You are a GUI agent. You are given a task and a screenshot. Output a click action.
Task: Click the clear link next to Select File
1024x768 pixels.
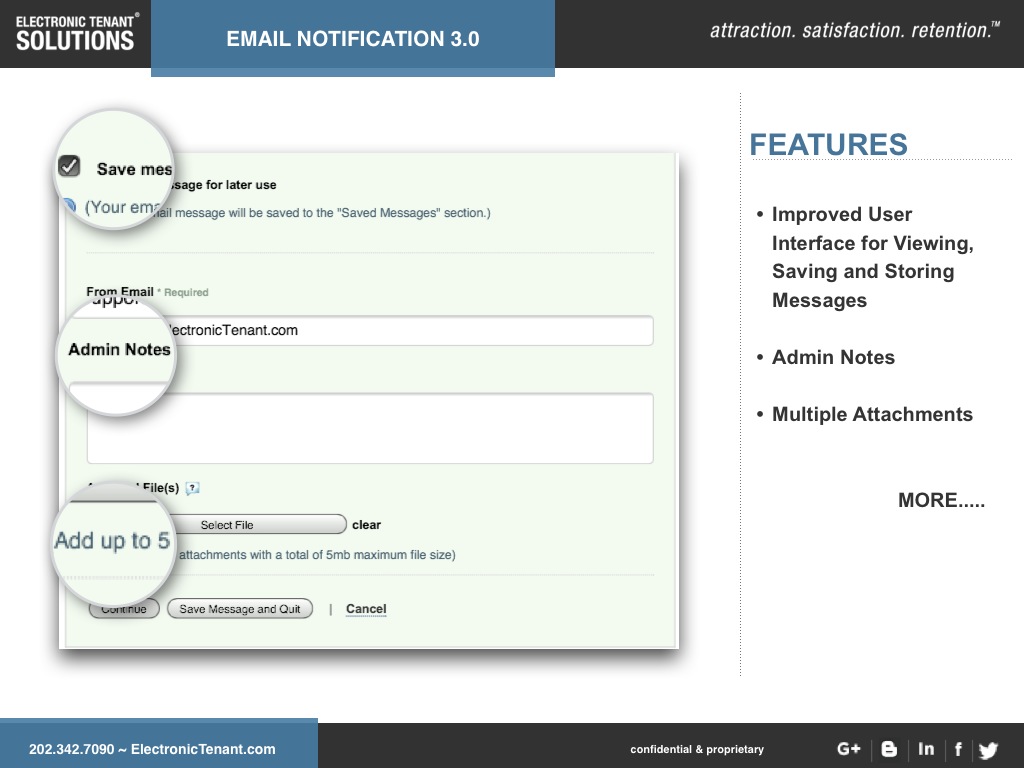(366, 525)
